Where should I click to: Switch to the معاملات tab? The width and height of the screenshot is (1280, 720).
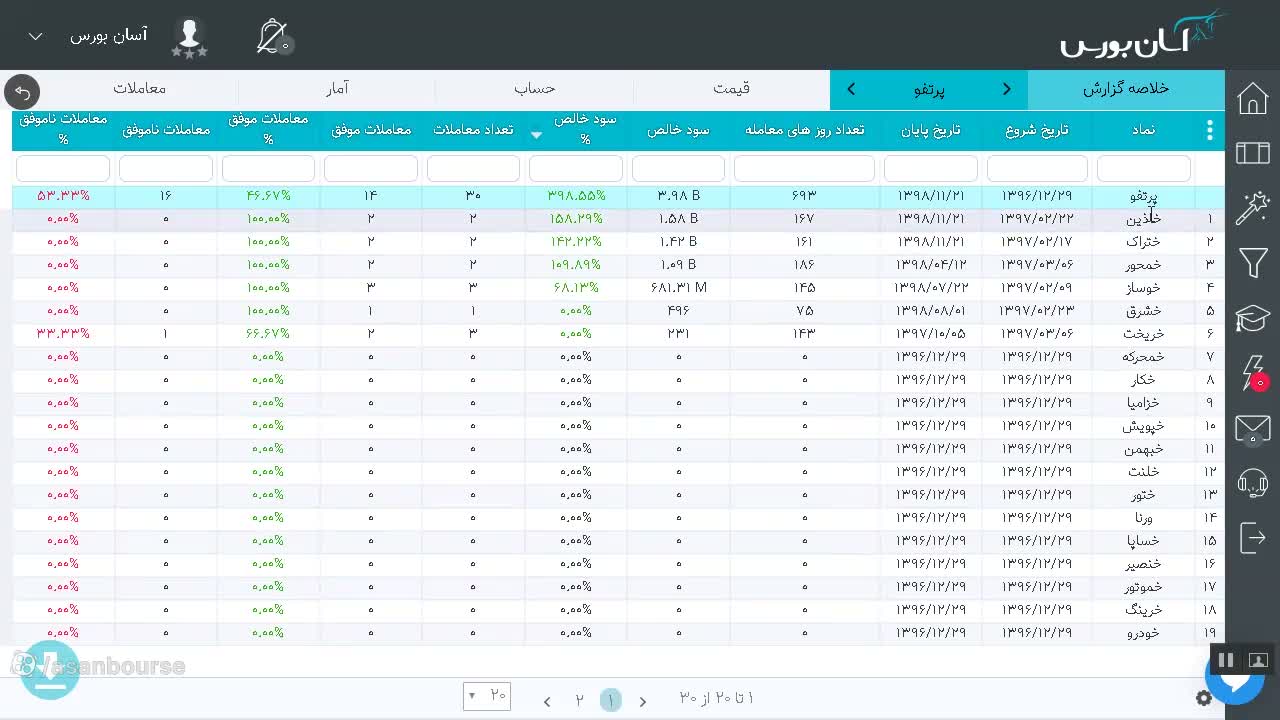tap(139, 88)
